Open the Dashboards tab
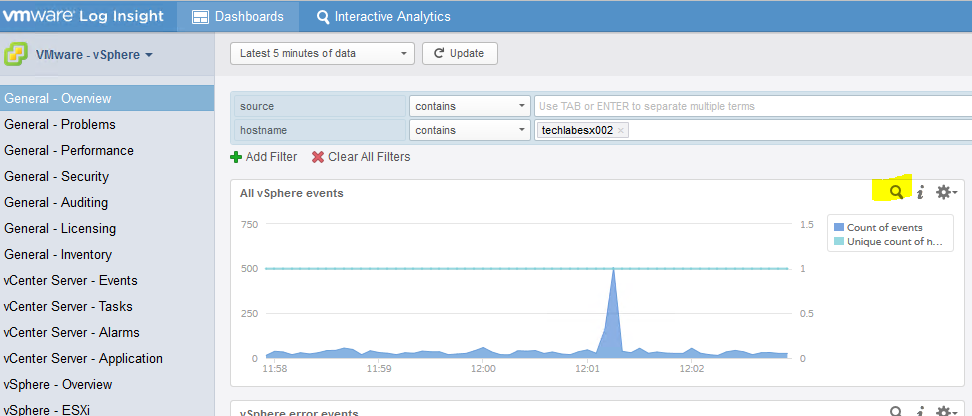 pyautogui.click(x=238, y=17)
